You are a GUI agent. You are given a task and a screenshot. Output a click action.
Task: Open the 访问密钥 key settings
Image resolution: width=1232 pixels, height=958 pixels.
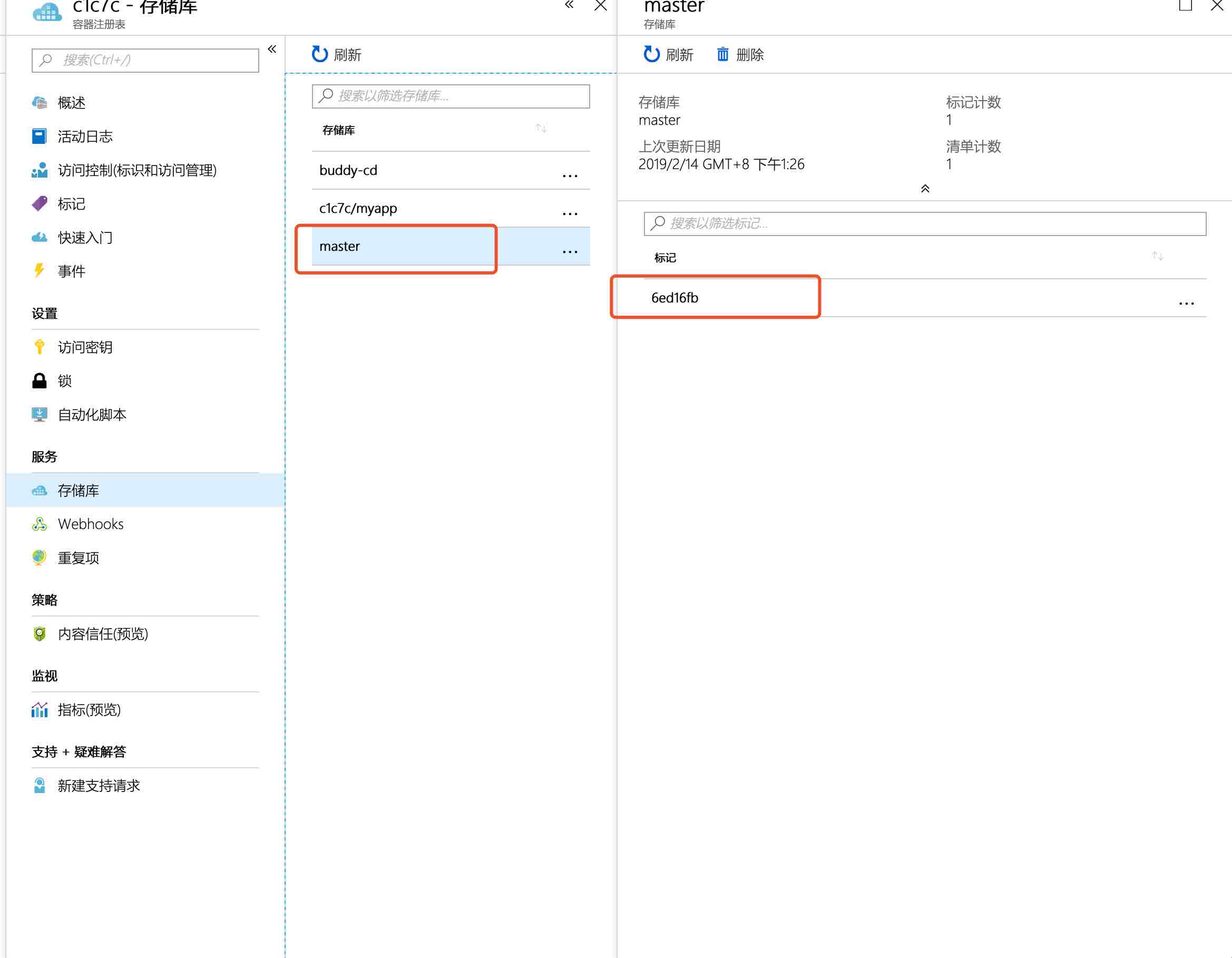[85, 347]
